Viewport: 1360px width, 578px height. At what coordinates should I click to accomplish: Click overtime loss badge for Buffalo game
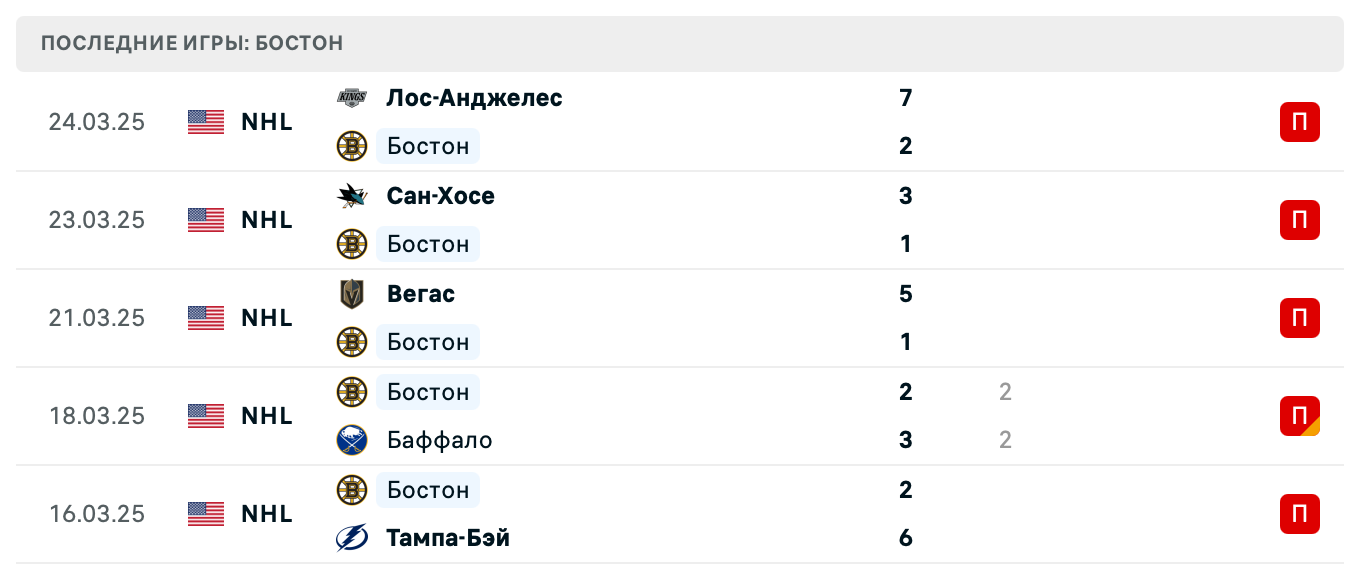1299,416
